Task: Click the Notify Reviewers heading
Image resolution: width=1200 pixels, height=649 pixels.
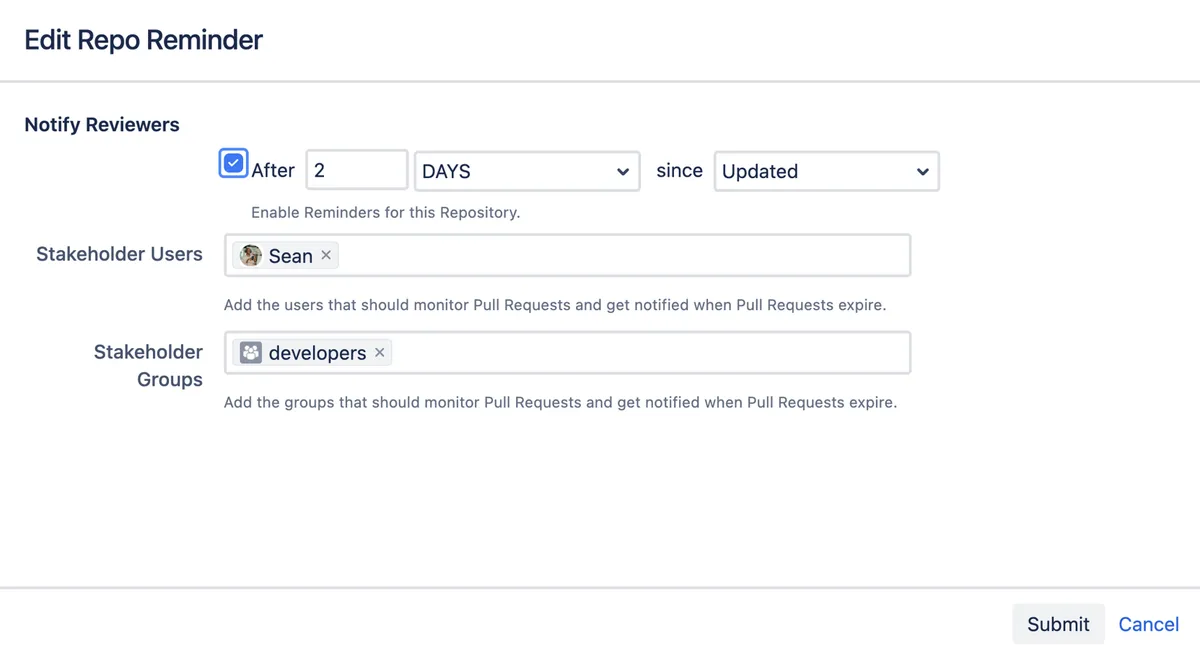Action: [102, 125]
